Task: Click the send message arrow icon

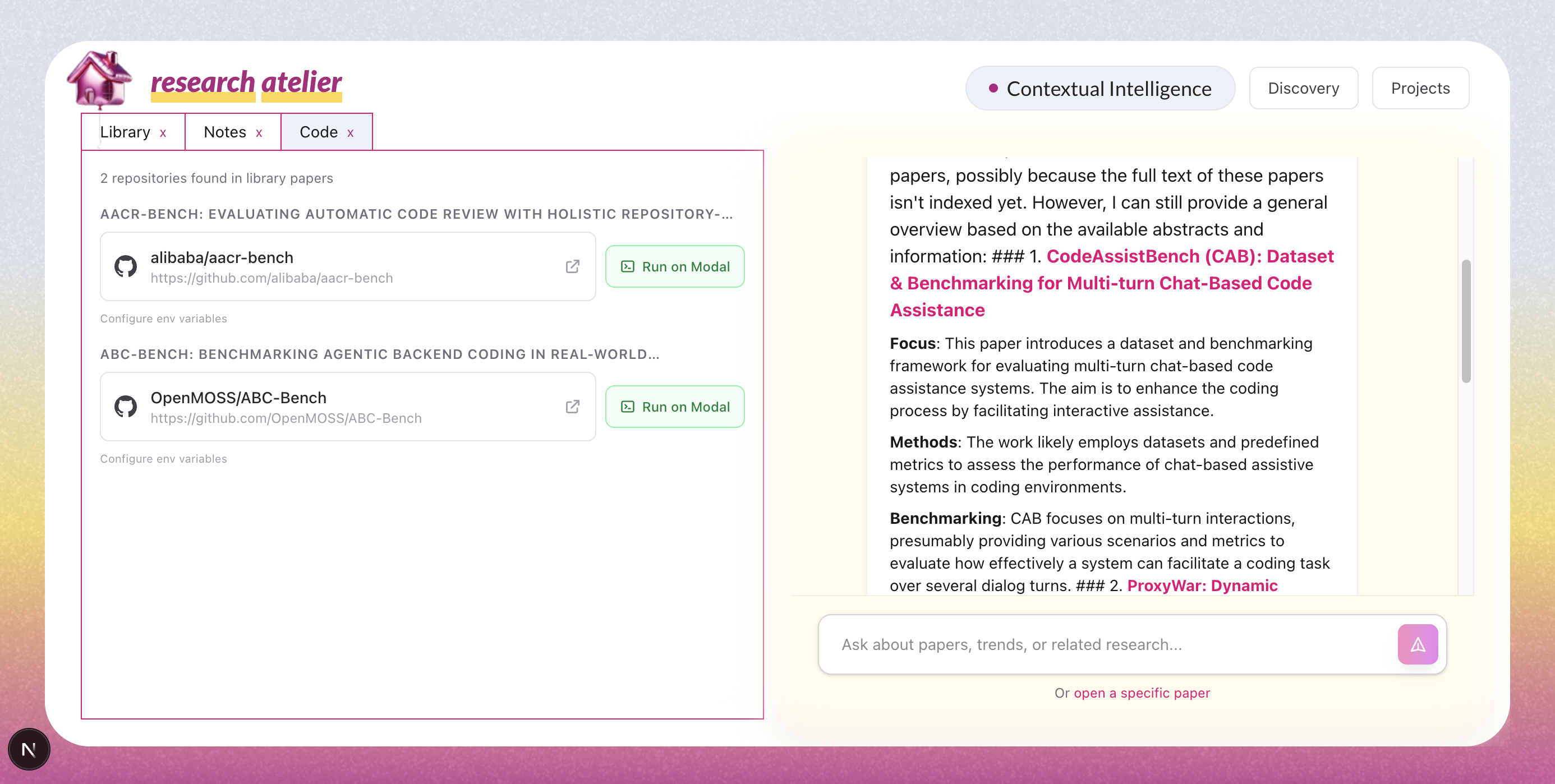Action: pyautogui.click(x=1417, y=644)
